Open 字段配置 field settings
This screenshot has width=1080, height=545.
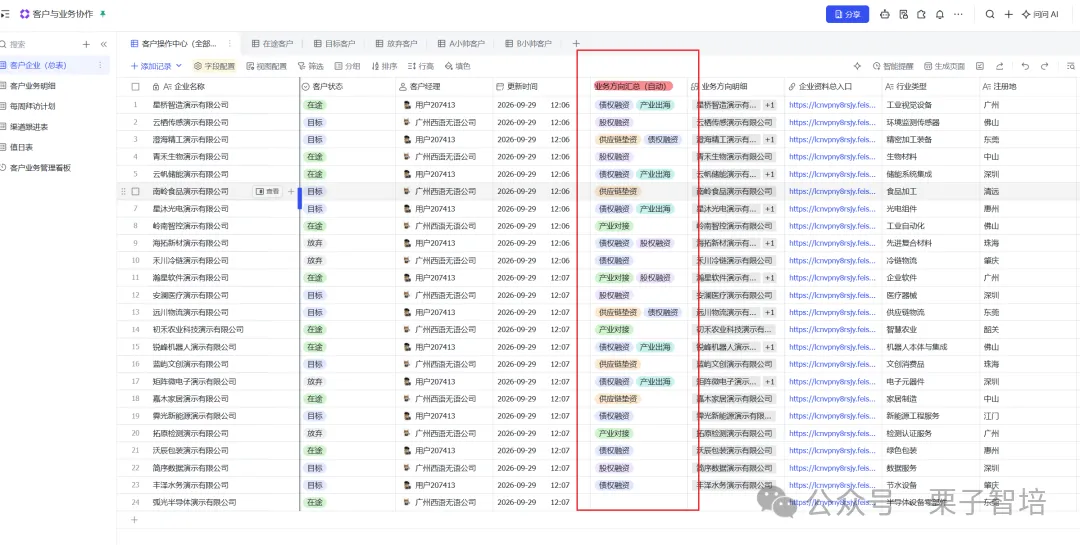pyautogui.click(x=214, y=66)
